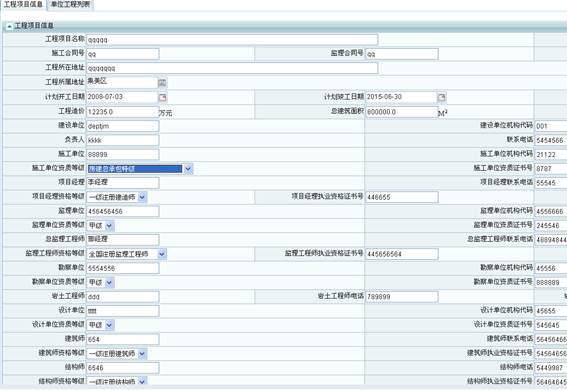Viewport: 567px width, 390px height.
Task: Click the 项目经理联系电话 field
Action: (551, 183)
